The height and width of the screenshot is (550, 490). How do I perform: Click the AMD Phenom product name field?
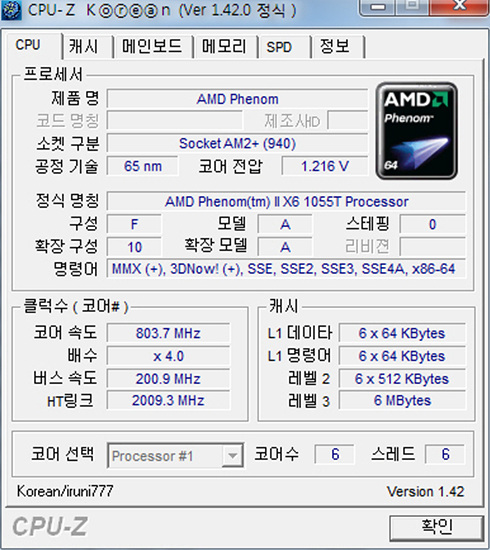coord(237,99)
